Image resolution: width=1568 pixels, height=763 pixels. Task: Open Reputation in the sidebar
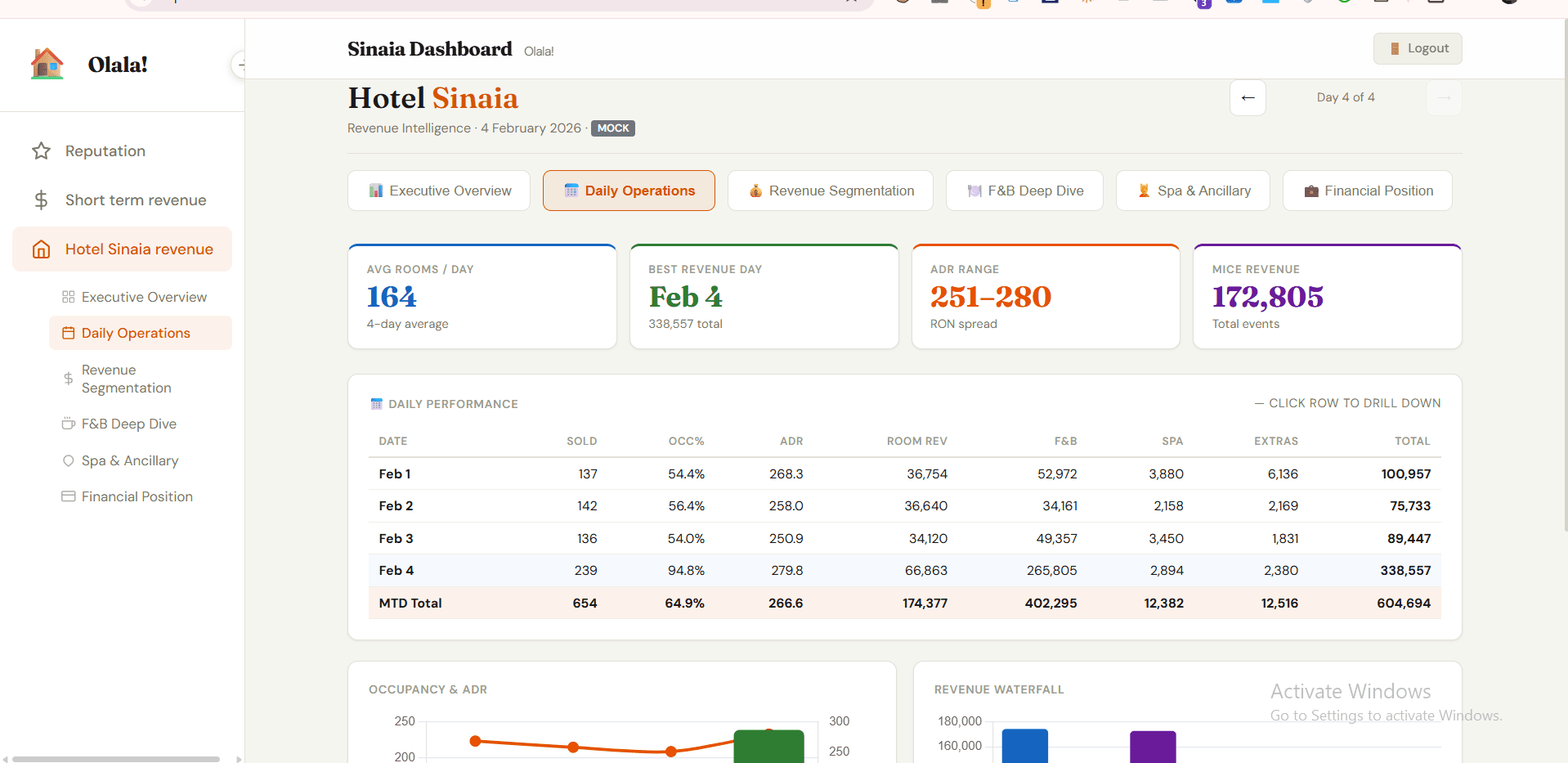coord(122,151)
